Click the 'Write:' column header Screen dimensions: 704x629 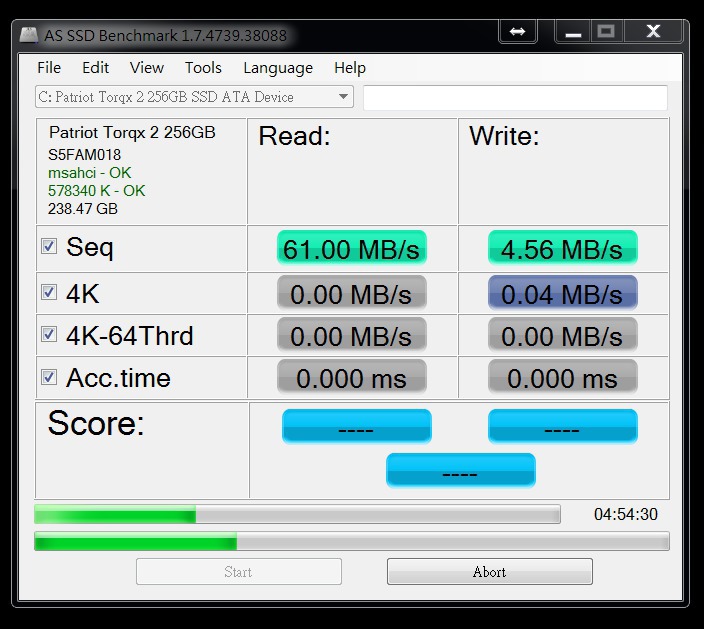click(504, 136)
